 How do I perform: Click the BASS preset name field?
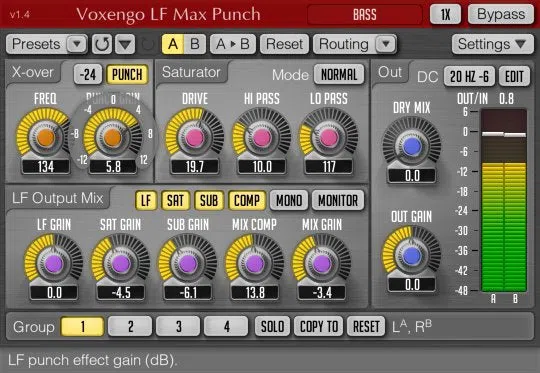tap(365, 15)
